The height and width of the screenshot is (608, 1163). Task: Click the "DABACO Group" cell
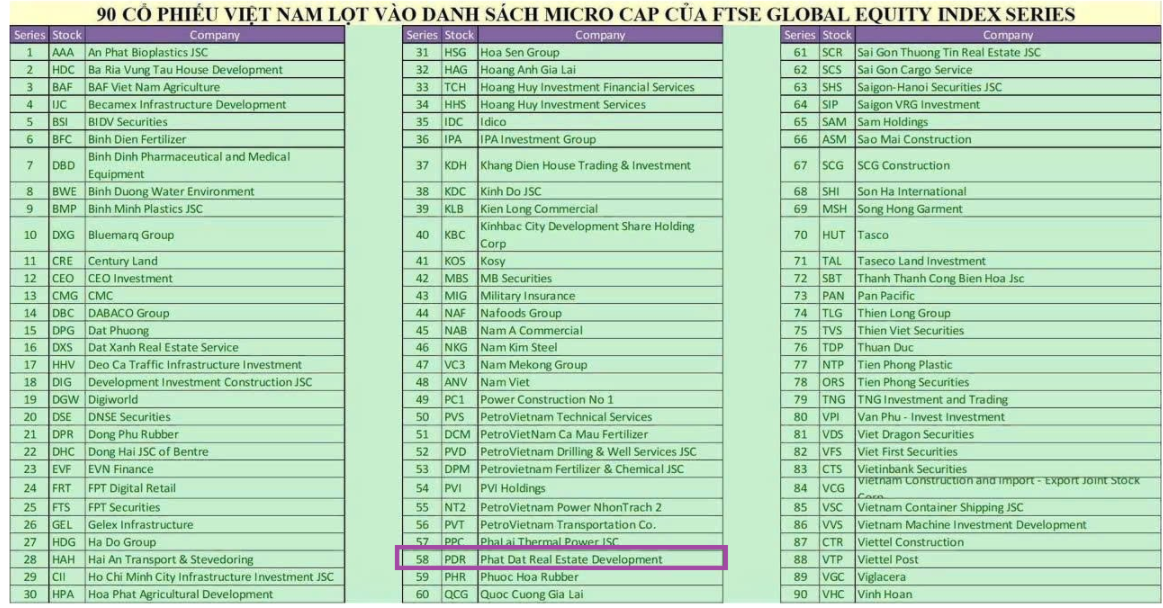tap(214, 313)
